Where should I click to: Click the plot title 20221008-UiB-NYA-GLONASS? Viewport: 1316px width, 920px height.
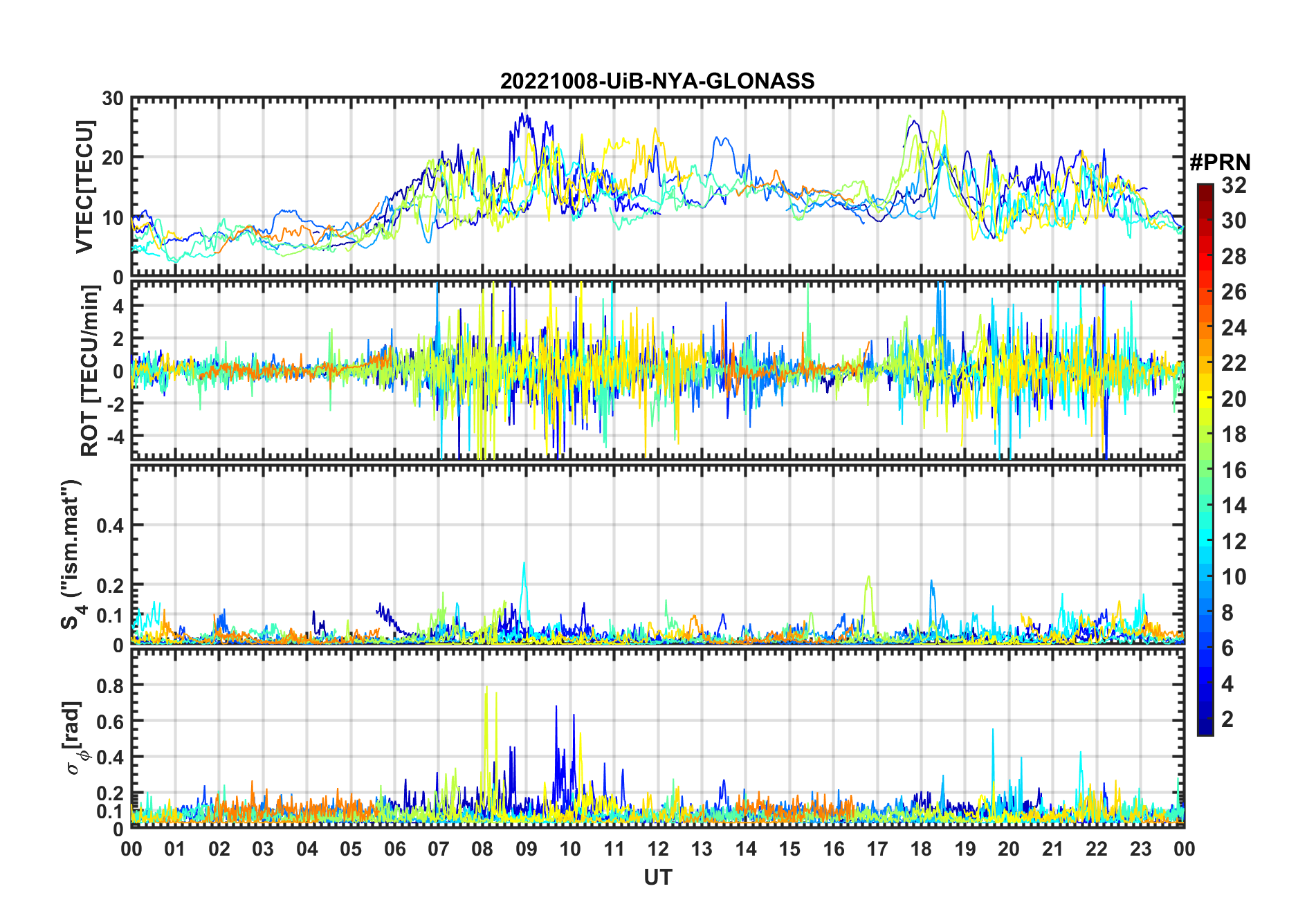point(657,81)
